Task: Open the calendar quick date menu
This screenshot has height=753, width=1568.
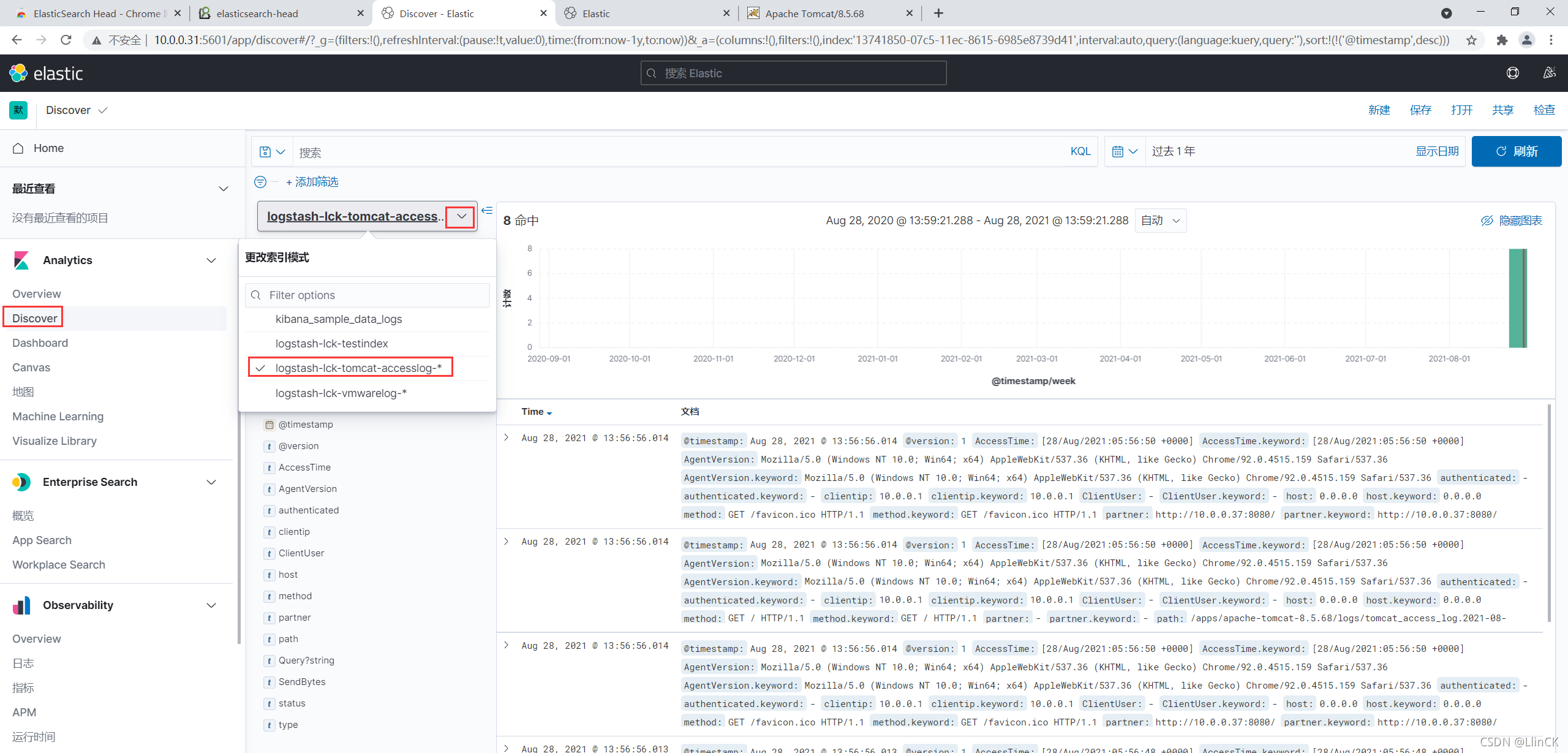Action: (x=1124, y=151)
